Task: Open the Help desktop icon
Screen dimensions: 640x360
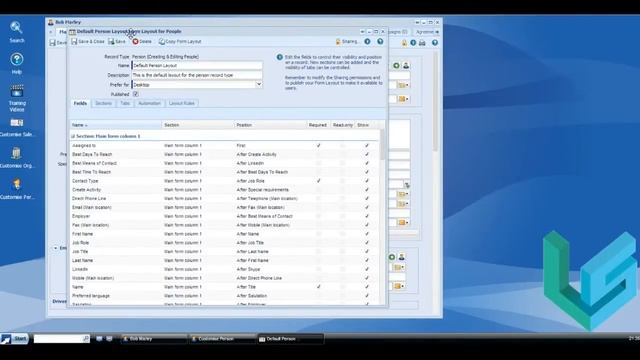Action: [x=16, y=63]
